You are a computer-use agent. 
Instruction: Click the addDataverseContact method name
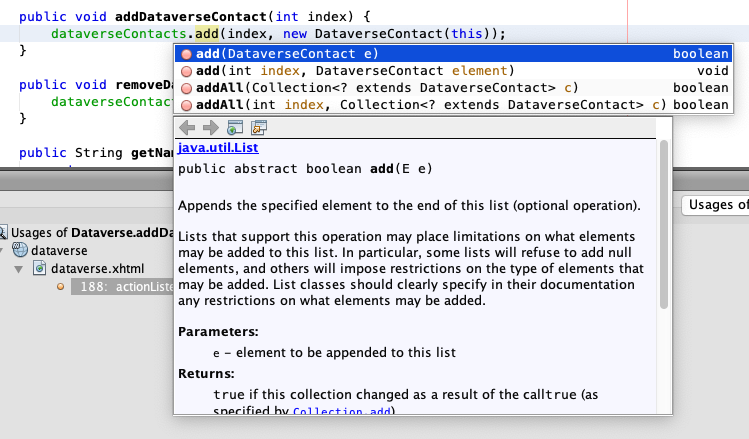pos(191,17)
